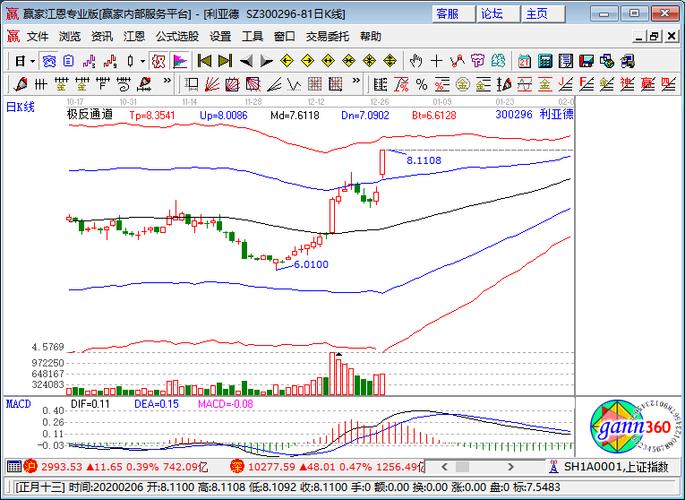The height and width of the screenshot is (500, 685).
Task: Expand second drawing toolbar overflow chevron
Action: point(356,81)
